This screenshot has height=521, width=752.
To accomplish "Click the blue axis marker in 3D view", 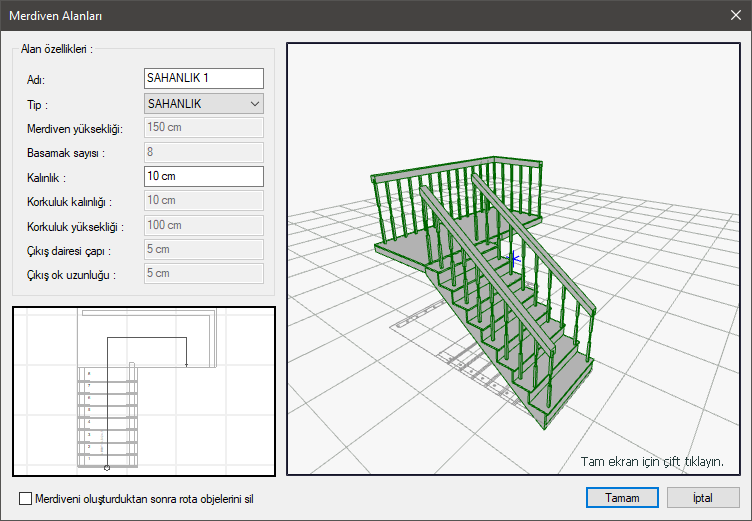I will (x=515, y=259).
